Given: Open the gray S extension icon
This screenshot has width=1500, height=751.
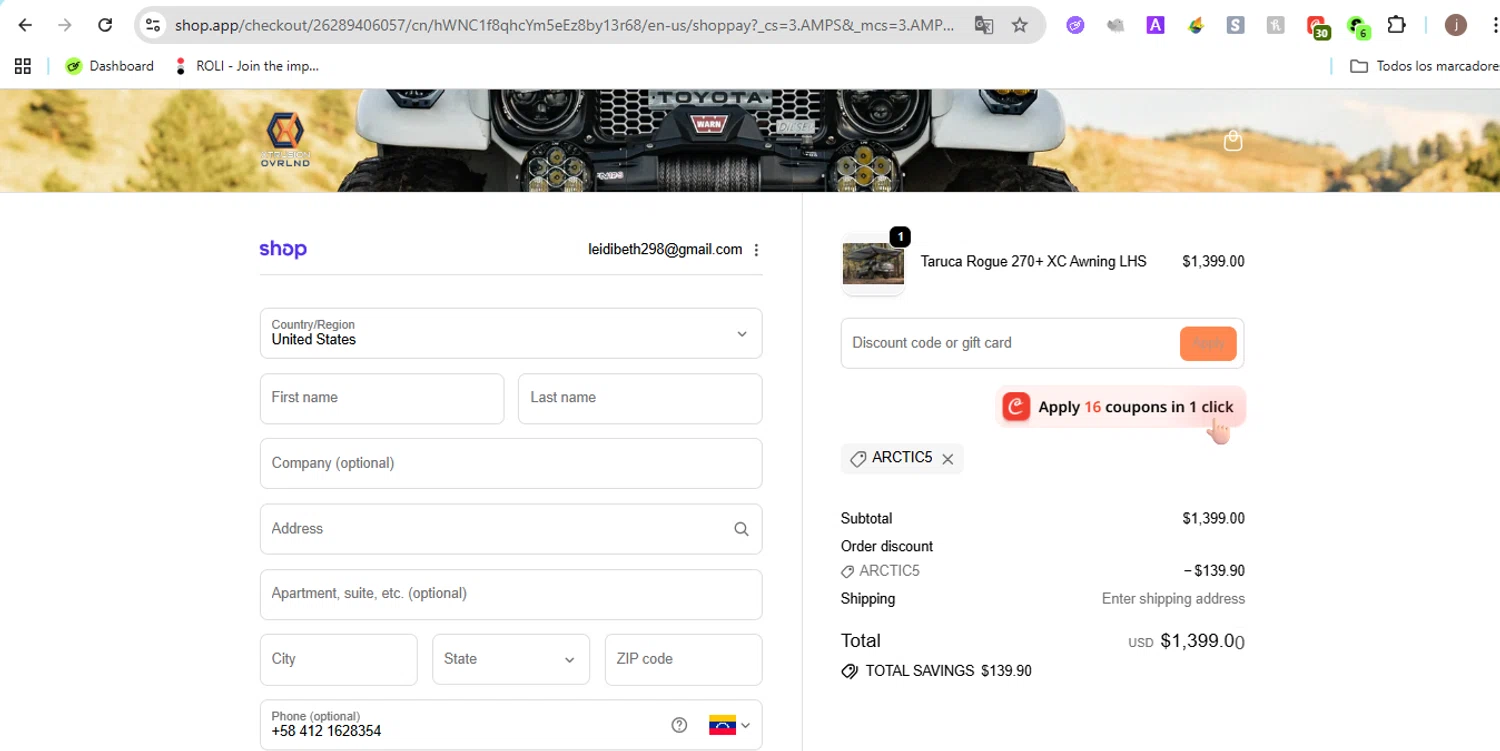Looking at the screenshot, I should coord(1235,25).
